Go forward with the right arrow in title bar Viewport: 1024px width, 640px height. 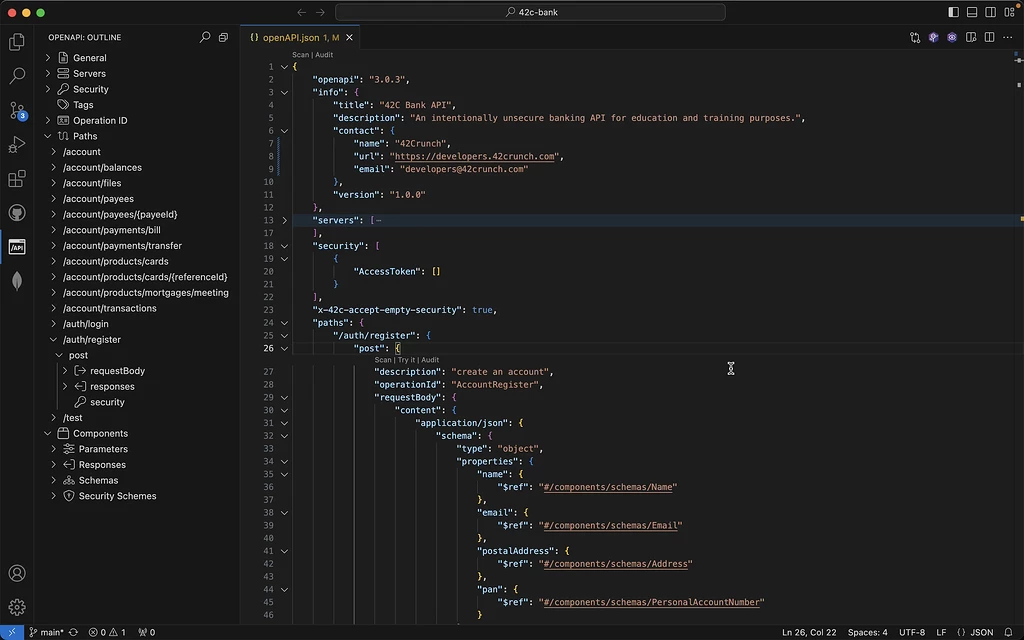320,12
